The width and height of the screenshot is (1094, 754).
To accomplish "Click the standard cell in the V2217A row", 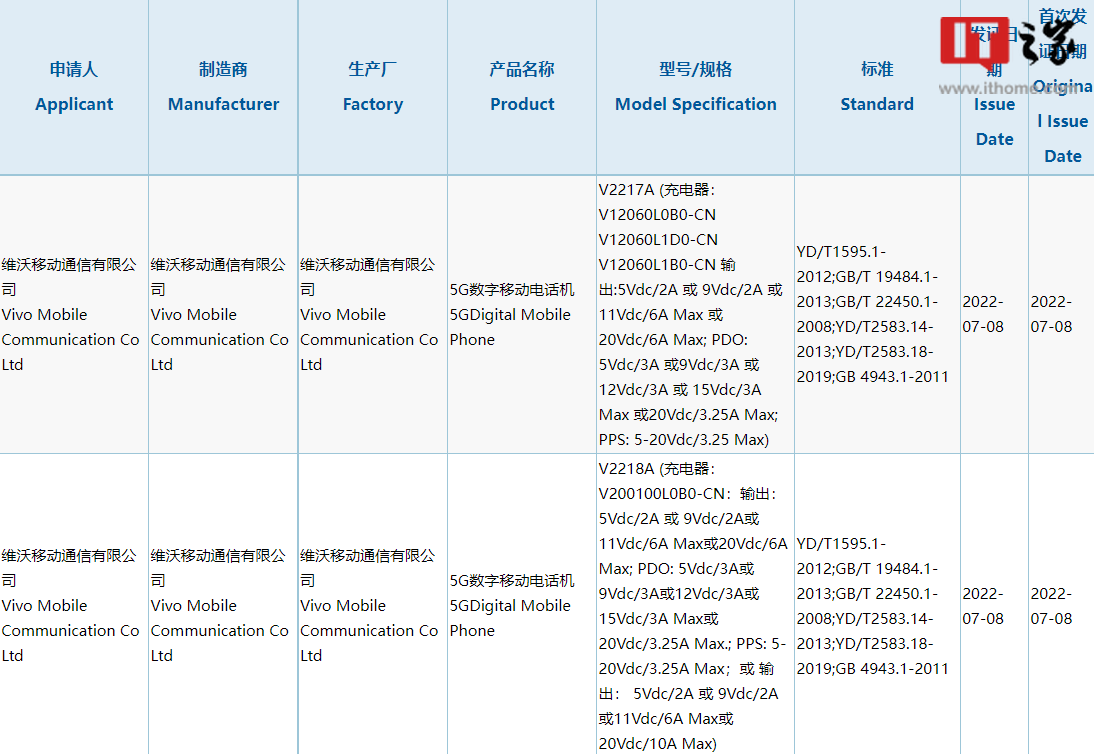I will pos(877,315).
